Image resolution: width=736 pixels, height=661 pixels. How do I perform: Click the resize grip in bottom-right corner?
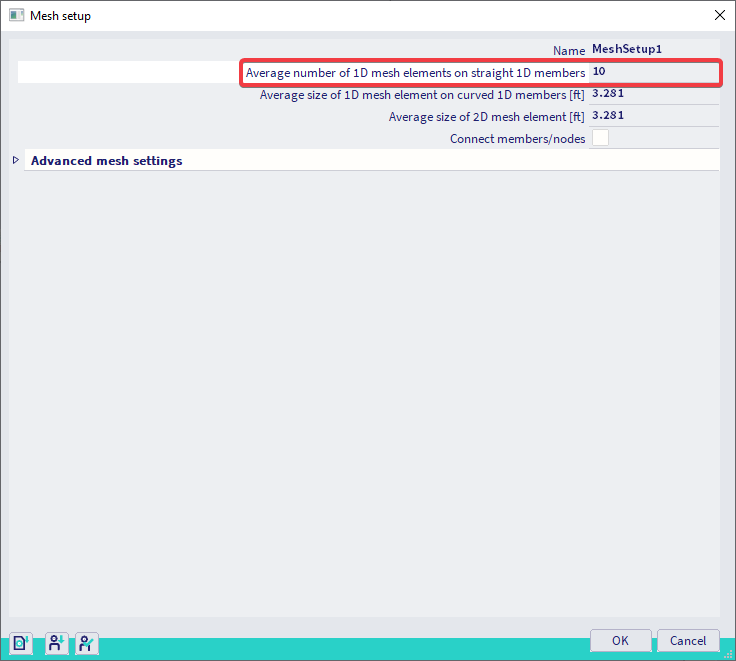[x=728, y=653]
